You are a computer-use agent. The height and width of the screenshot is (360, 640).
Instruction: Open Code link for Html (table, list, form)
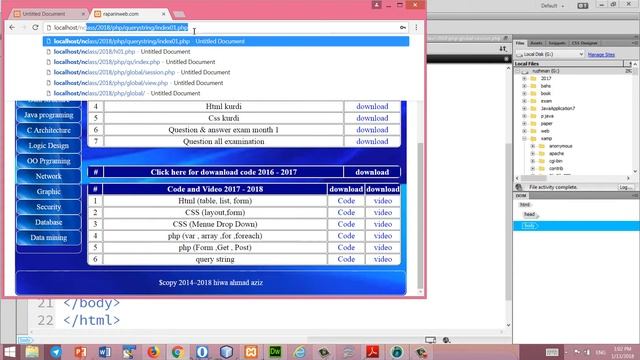(x=346, y=201)
